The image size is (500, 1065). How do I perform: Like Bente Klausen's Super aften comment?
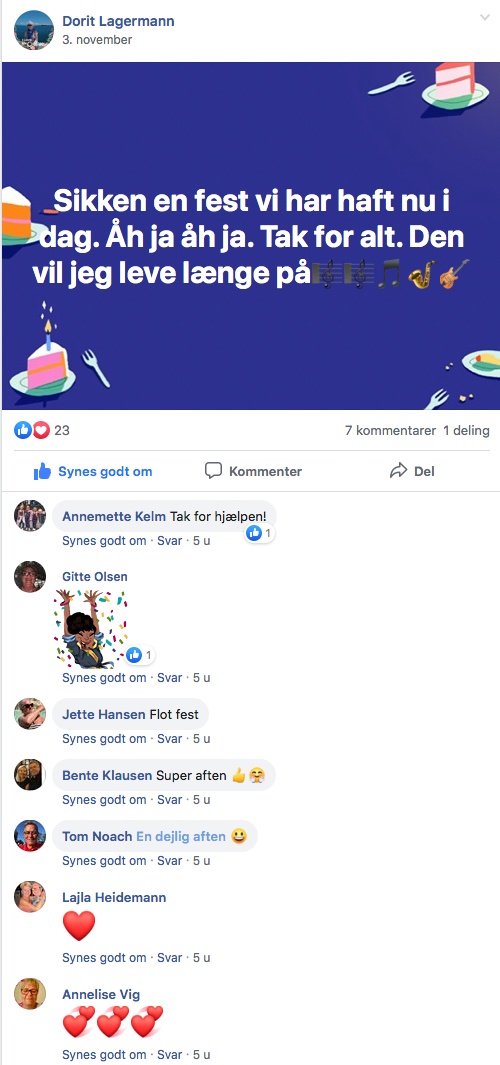(104, 800)
